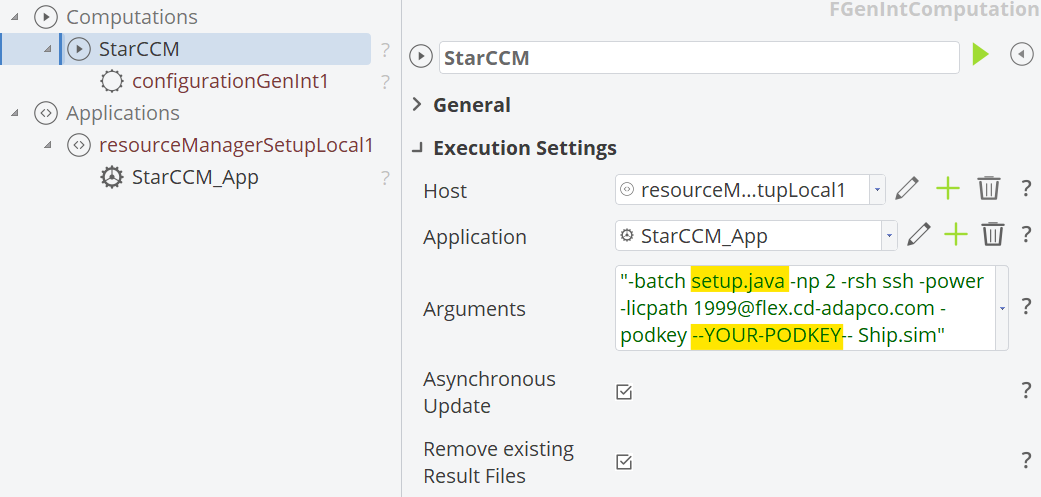Click the StarCCM_App gear icon in tree

(112, 177)
